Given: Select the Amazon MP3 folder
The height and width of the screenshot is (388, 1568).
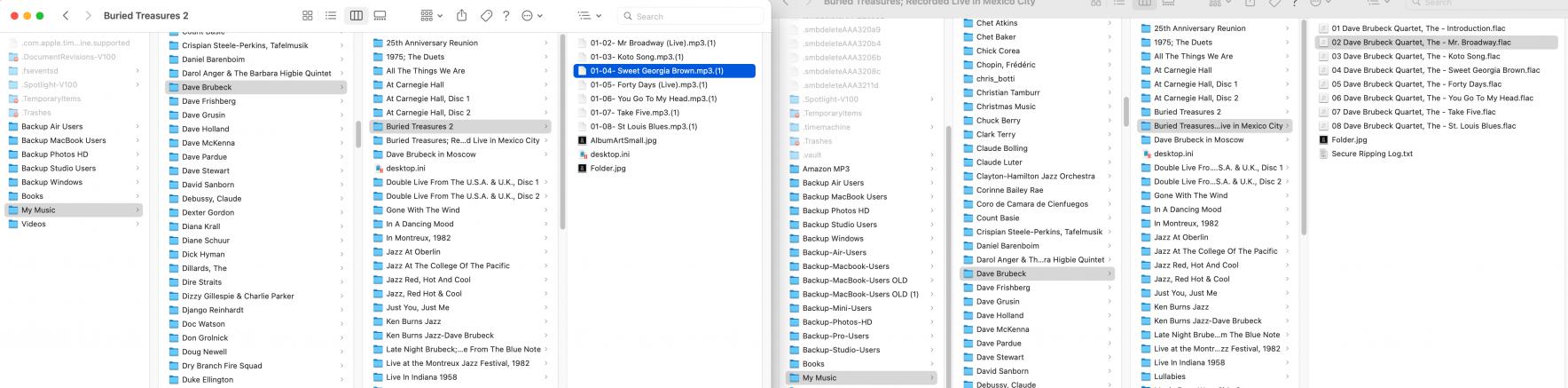Looking at the screenshot, I should click(825, 169).
